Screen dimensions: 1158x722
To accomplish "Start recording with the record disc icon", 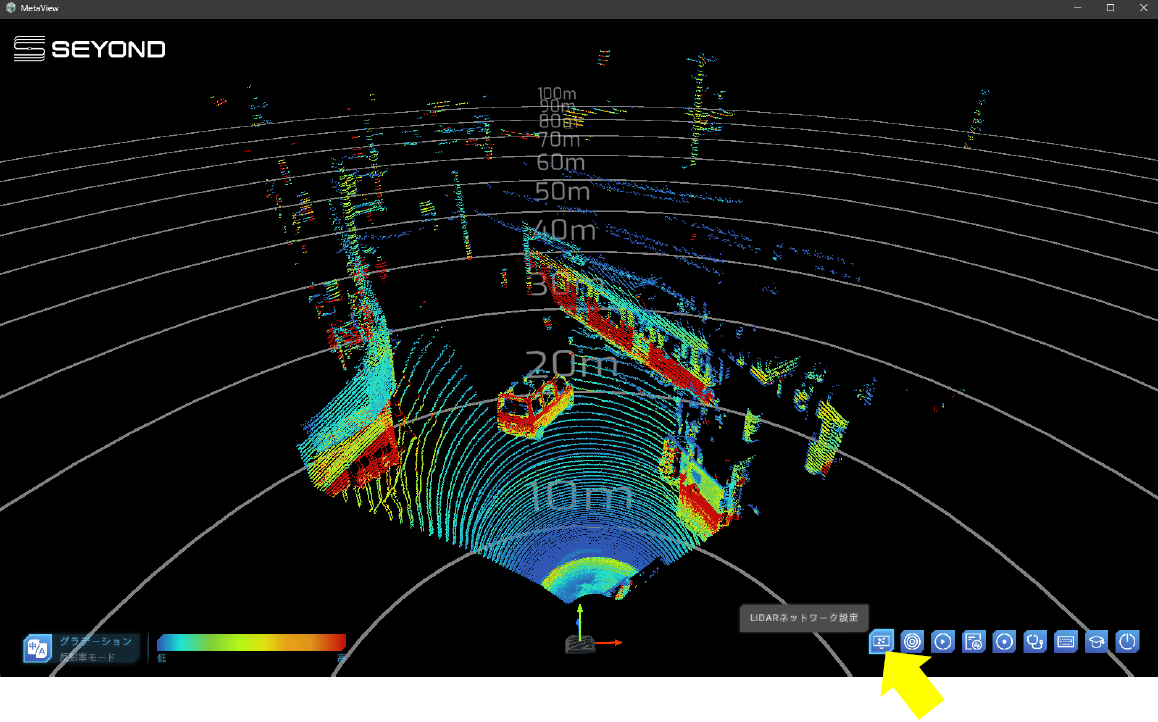I will [x=1004, y=641].
